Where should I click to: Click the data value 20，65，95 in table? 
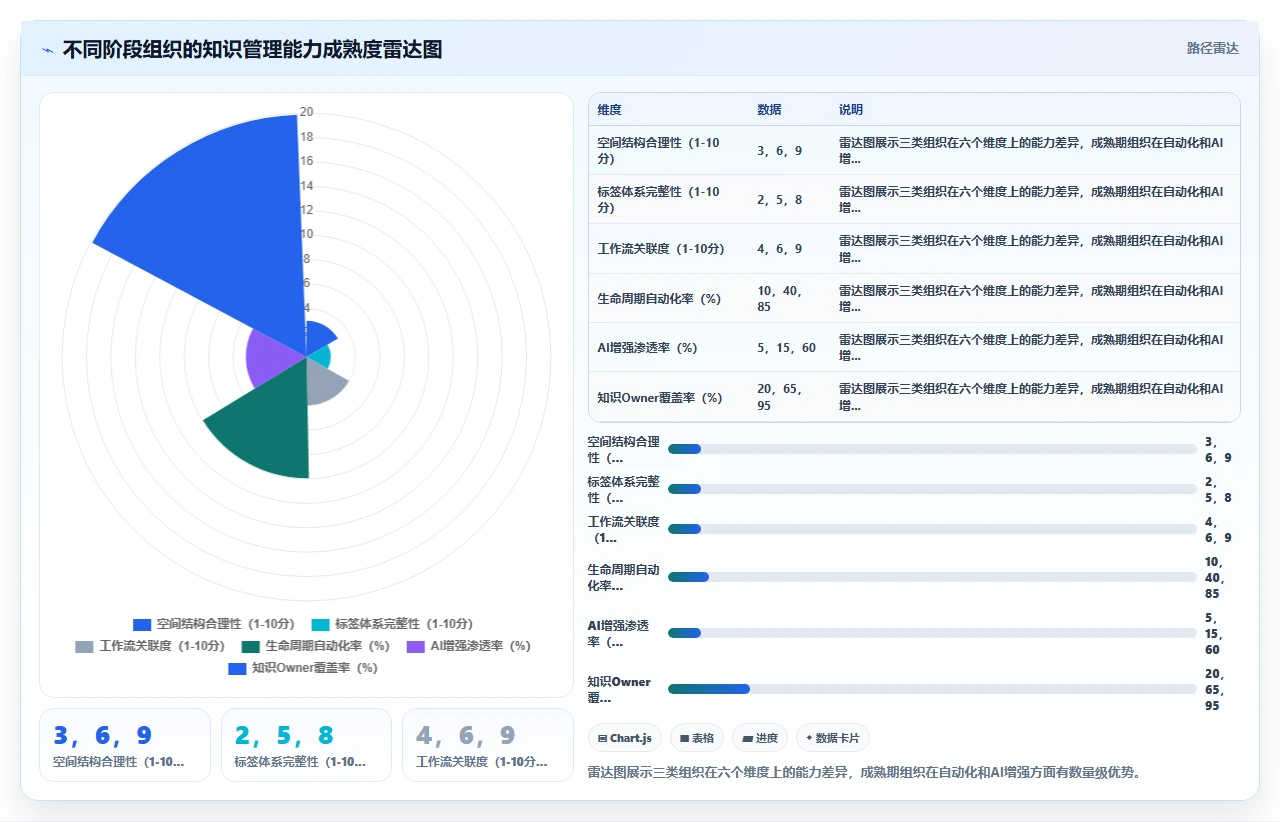(779, 397)
